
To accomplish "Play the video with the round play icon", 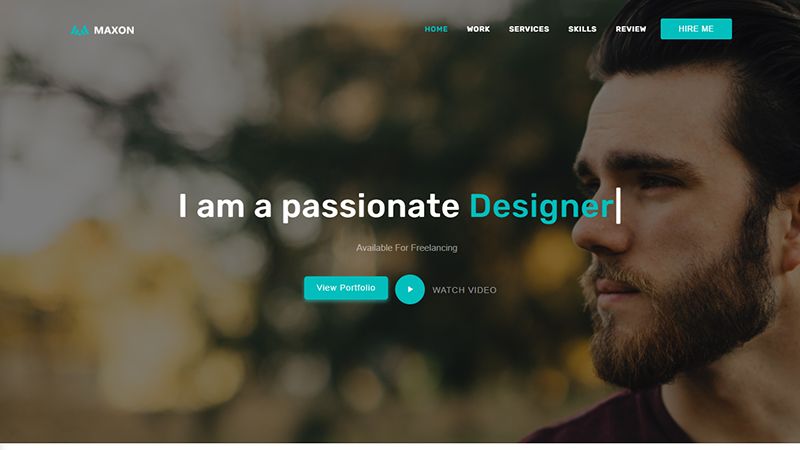I will 410,289.
